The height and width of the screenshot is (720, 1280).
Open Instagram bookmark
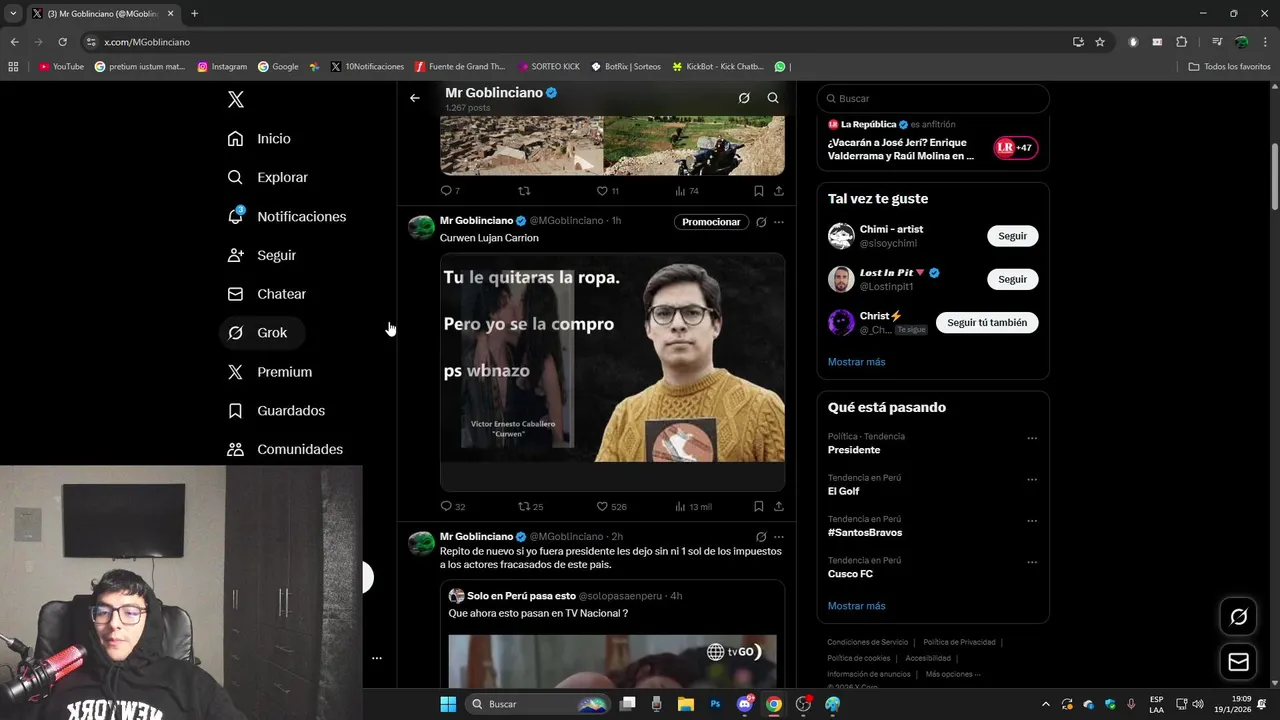tap(222, 67)
